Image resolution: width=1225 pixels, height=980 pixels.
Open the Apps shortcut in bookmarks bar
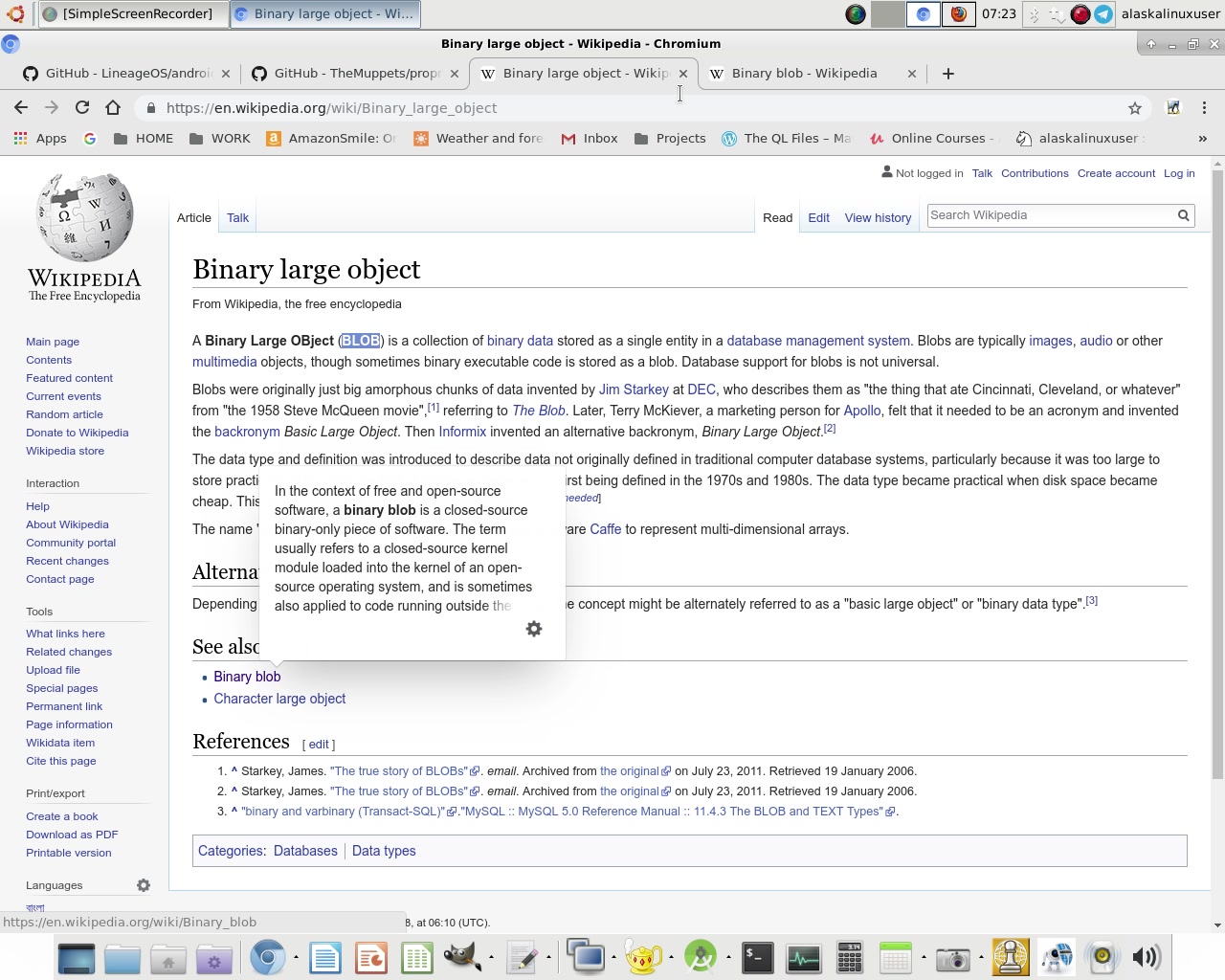coord(39,139)
